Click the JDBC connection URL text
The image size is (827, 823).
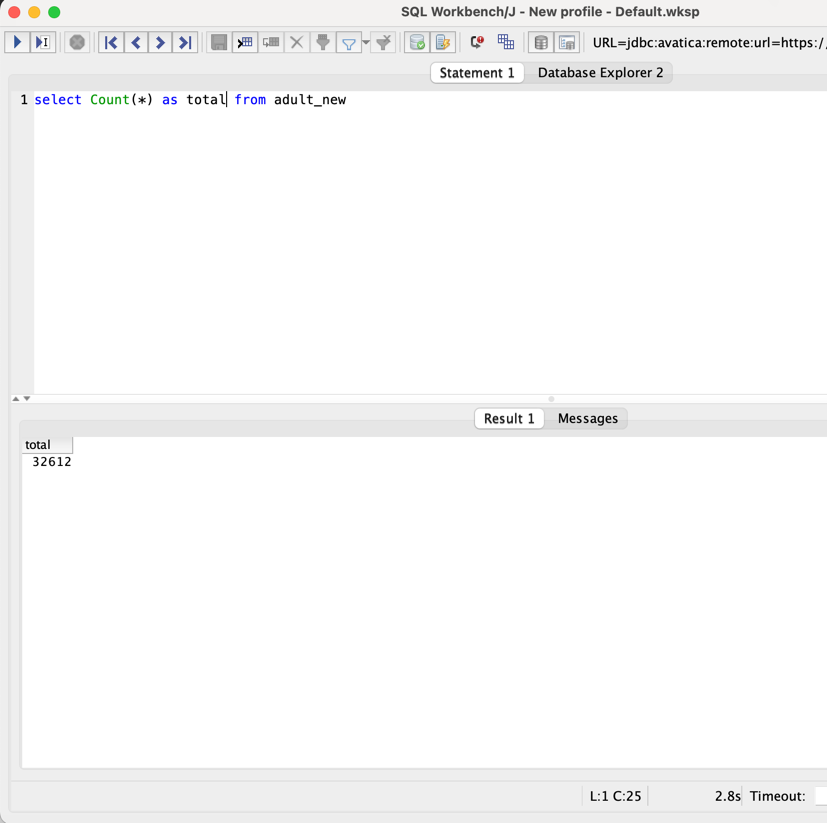[x=709, y=43]
